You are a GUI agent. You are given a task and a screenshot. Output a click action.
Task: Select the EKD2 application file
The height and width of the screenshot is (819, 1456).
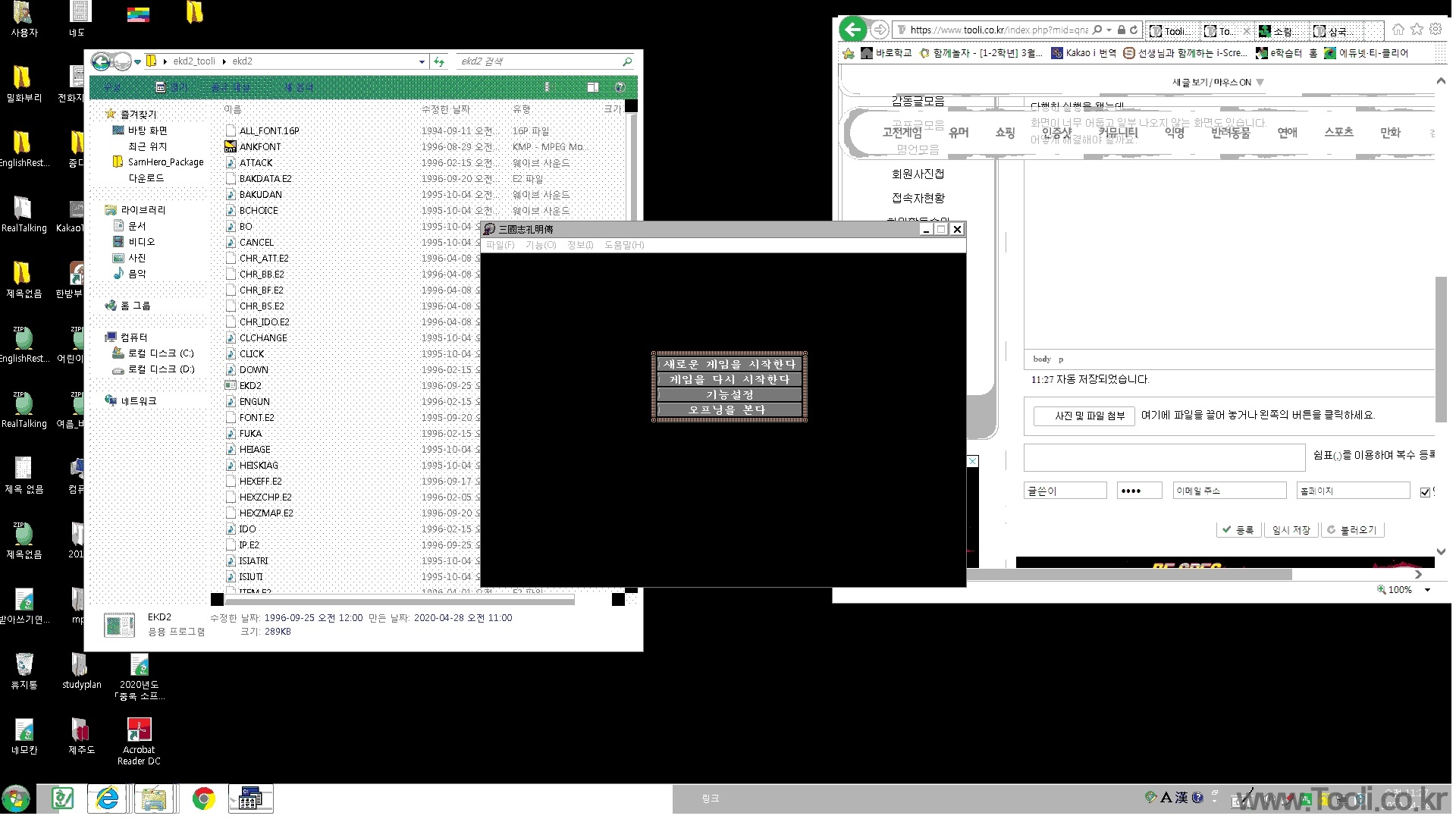(x=250, y=385)
